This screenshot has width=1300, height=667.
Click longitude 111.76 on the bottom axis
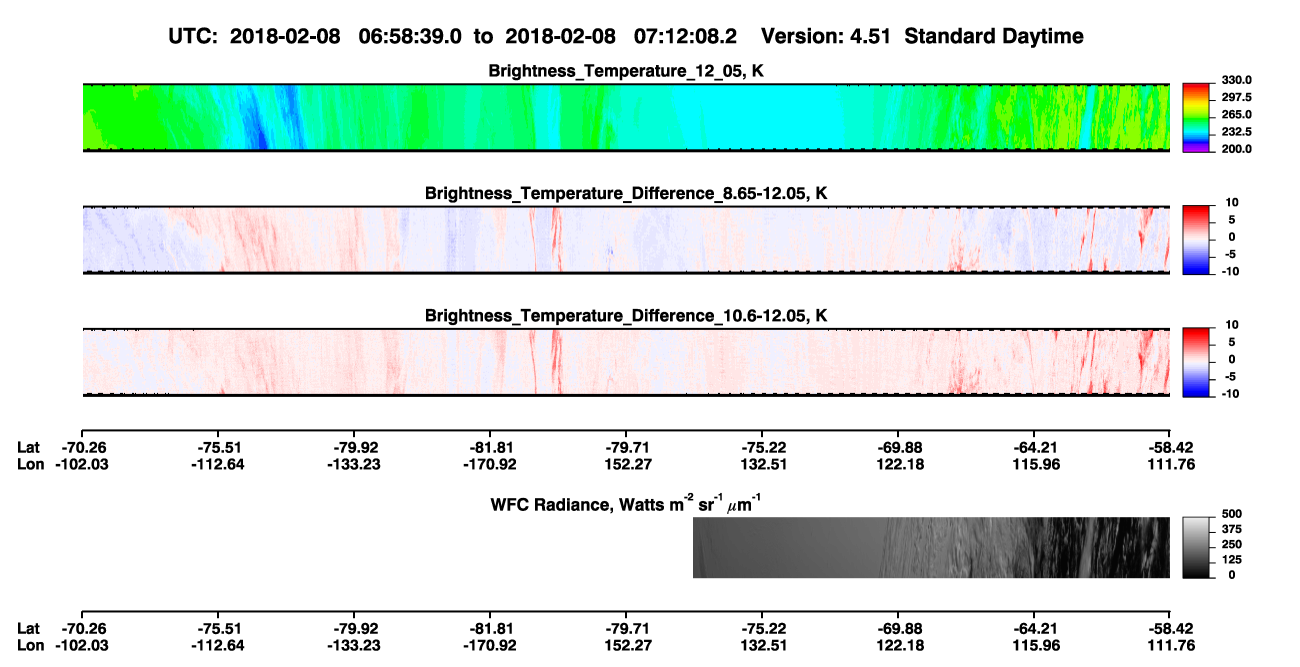[x=1169, y=644]
